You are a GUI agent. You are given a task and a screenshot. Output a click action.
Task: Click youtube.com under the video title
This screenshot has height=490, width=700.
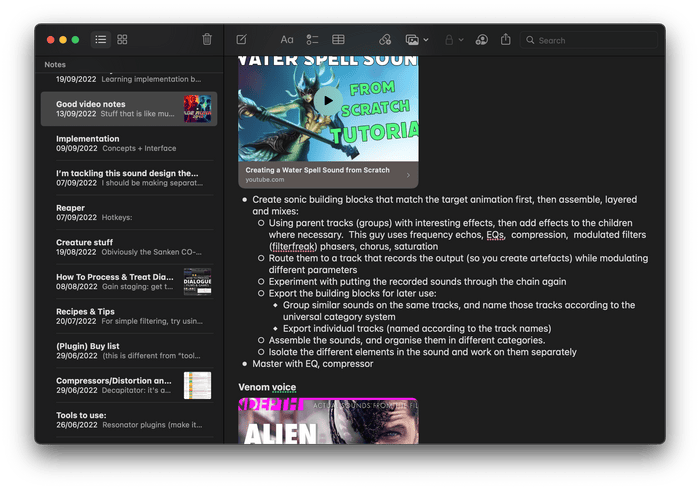click(264, 179)
